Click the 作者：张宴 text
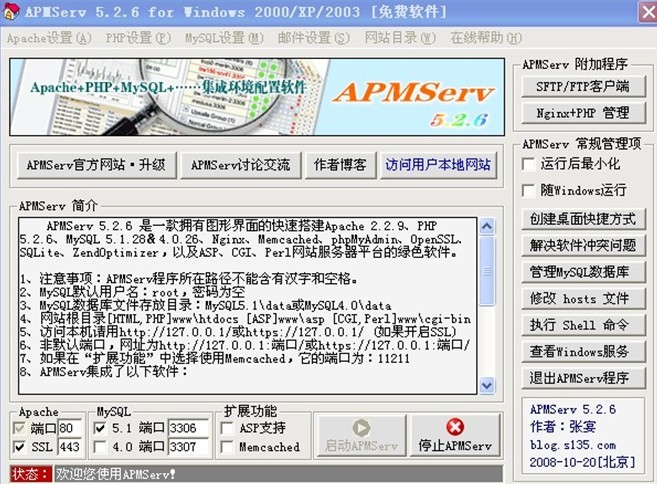Screen dimensions: 657x484 563,427
